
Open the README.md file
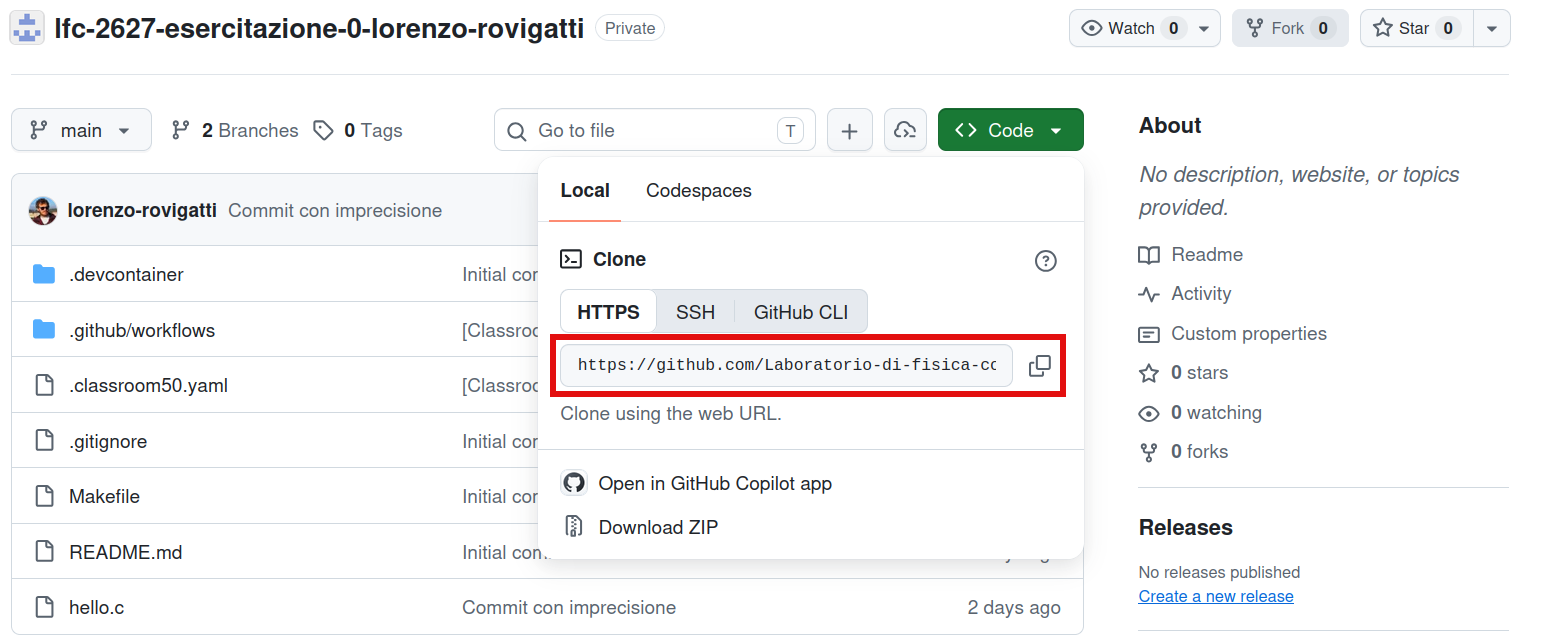[x=126, y=552]
